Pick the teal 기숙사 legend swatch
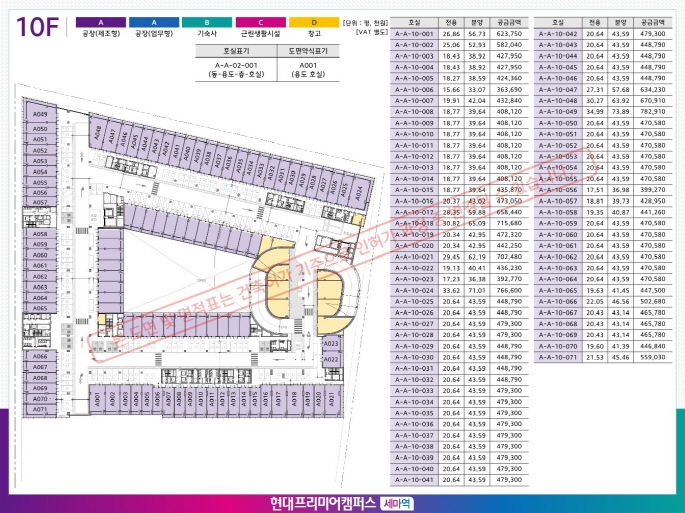Screen dimensions: 685x513 [207, 21]
